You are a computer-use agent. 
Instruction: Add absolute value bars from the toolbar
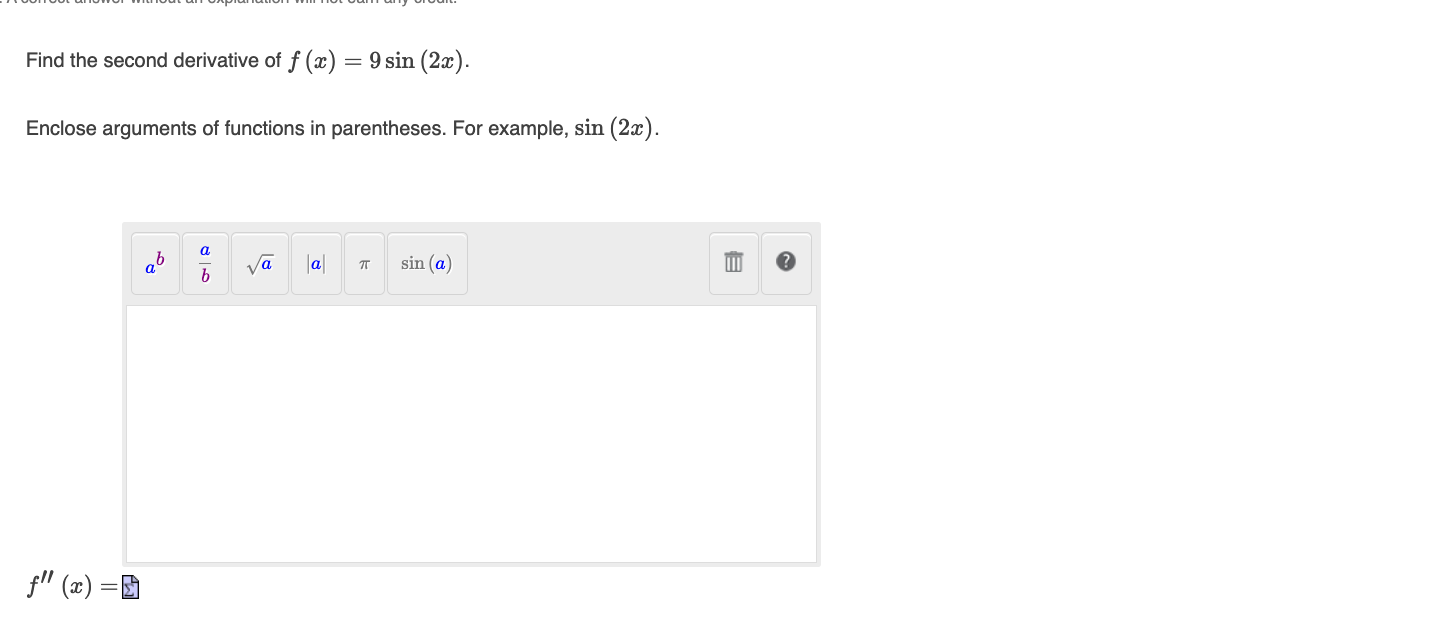316,263
